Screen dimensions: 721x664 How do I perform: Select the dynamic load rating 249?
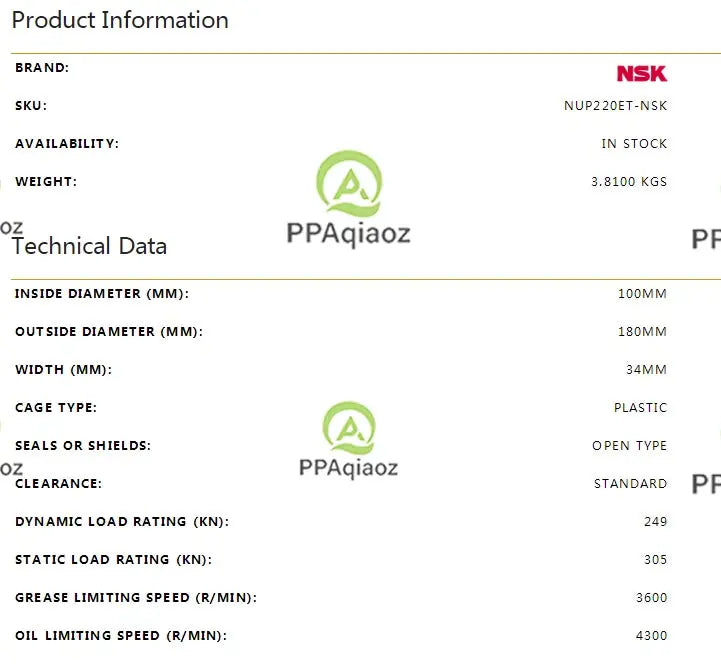655,521
